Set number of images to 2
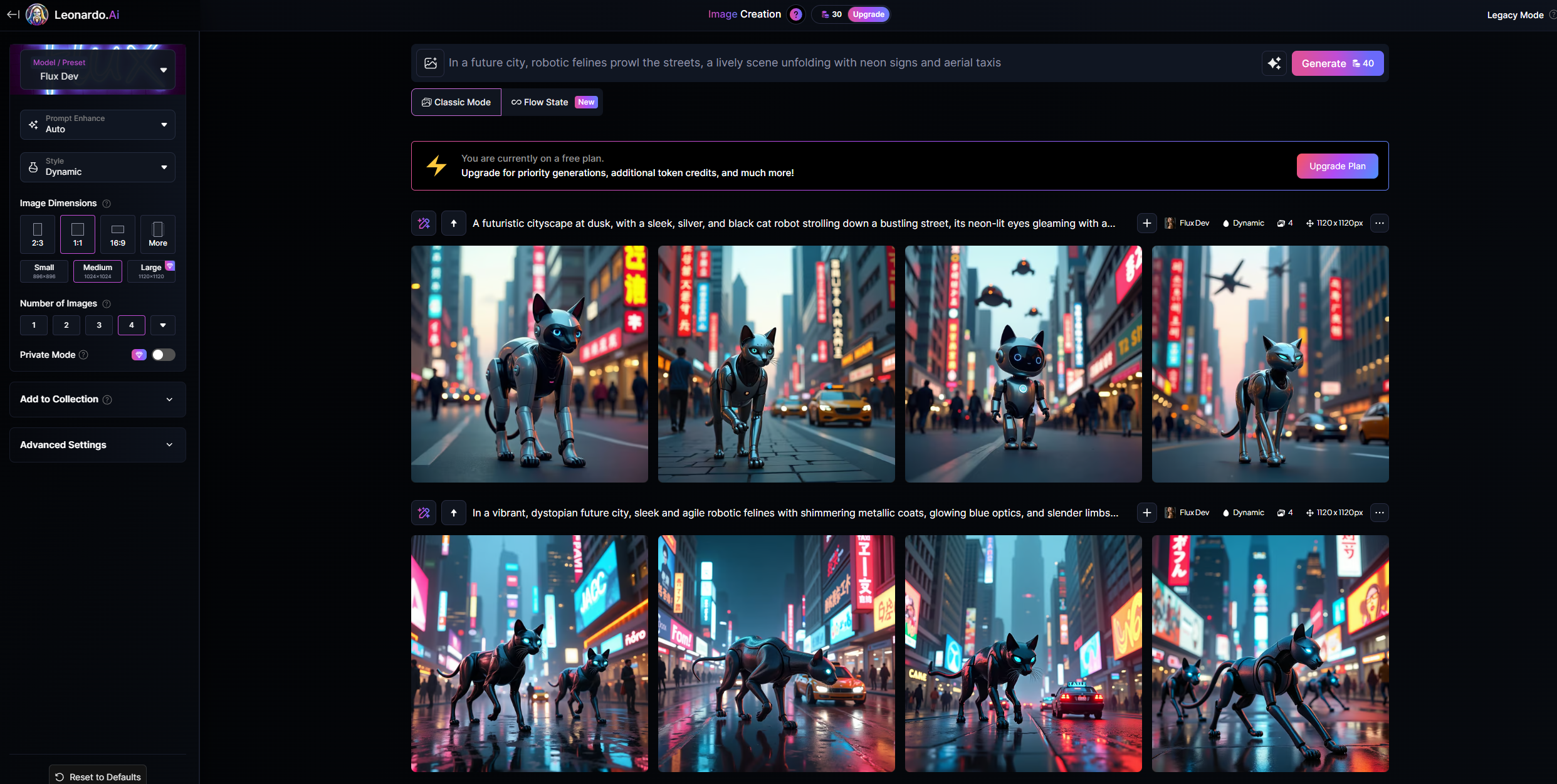 66,325
